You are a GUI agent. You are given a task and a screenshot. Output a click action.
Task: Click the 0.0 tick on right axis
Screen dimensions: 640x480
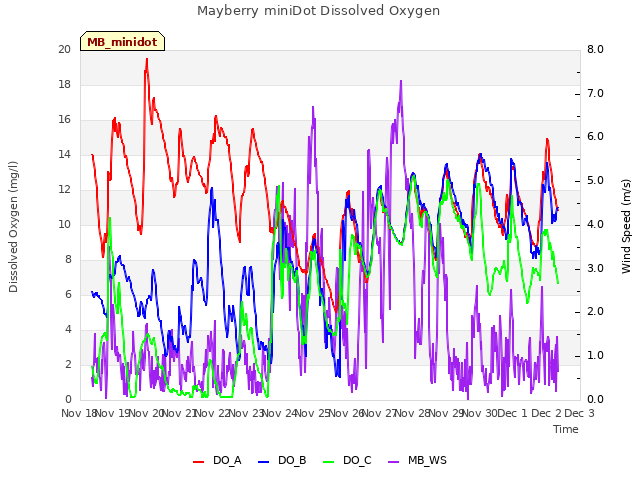595,400
